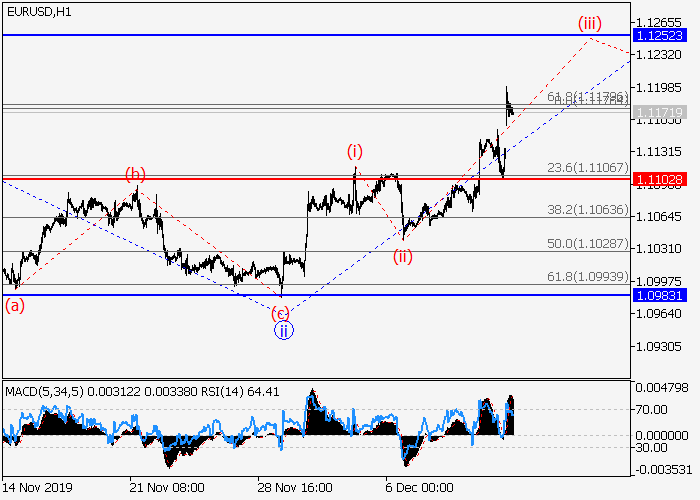The width and height of the screenshot is (700, 500).
Task: Select the red (iii) wave label
Action: pyautogui.click(x=589, y=24)
